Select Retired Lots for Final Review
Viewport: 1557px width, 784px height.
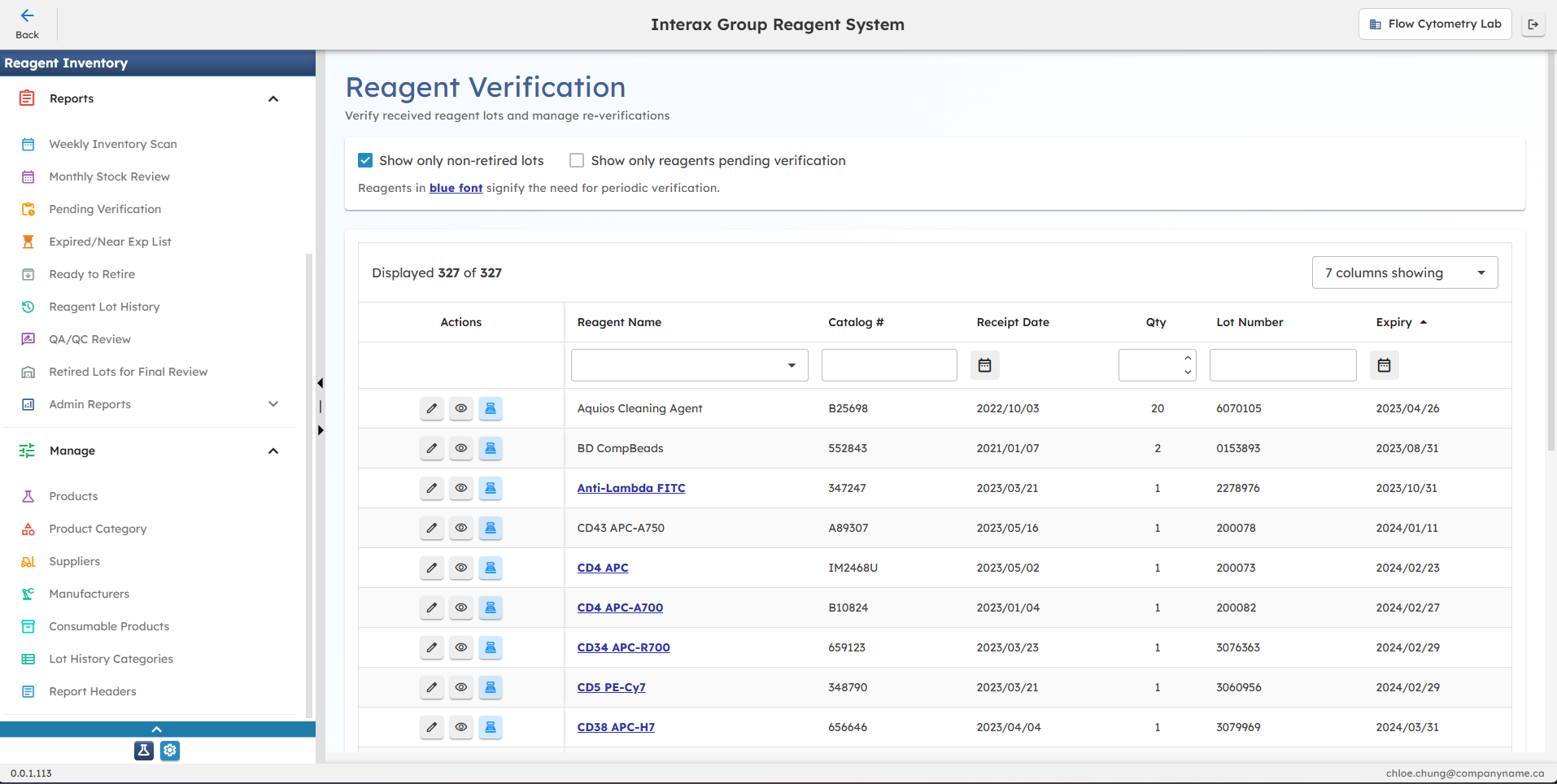point(129,372)
